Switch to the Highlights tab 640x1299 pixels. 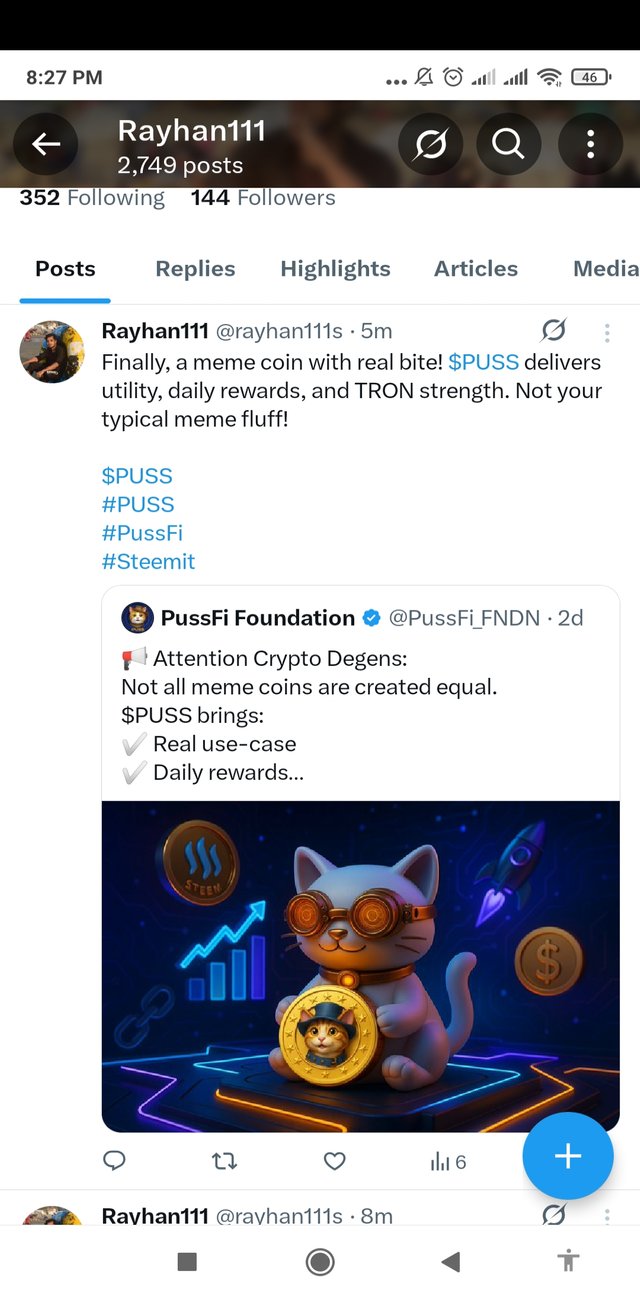(x=335, y=268)
